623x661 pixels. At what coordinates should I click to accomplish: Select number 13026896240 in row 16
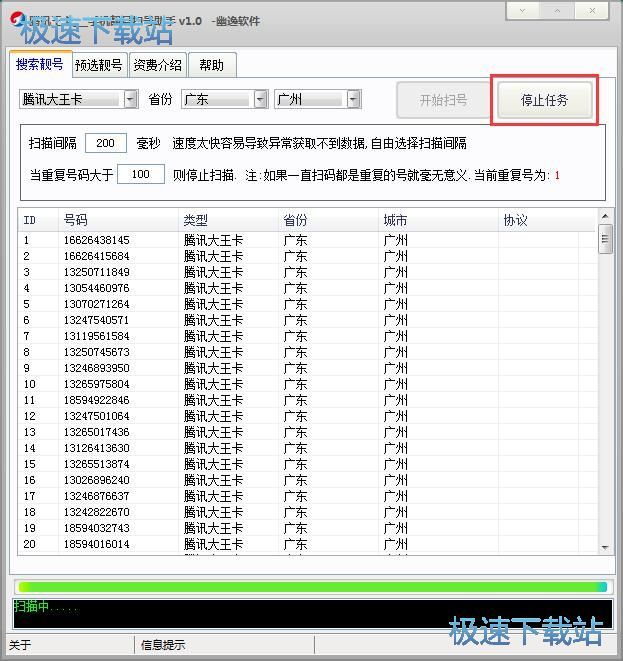(x=97, y=480)
